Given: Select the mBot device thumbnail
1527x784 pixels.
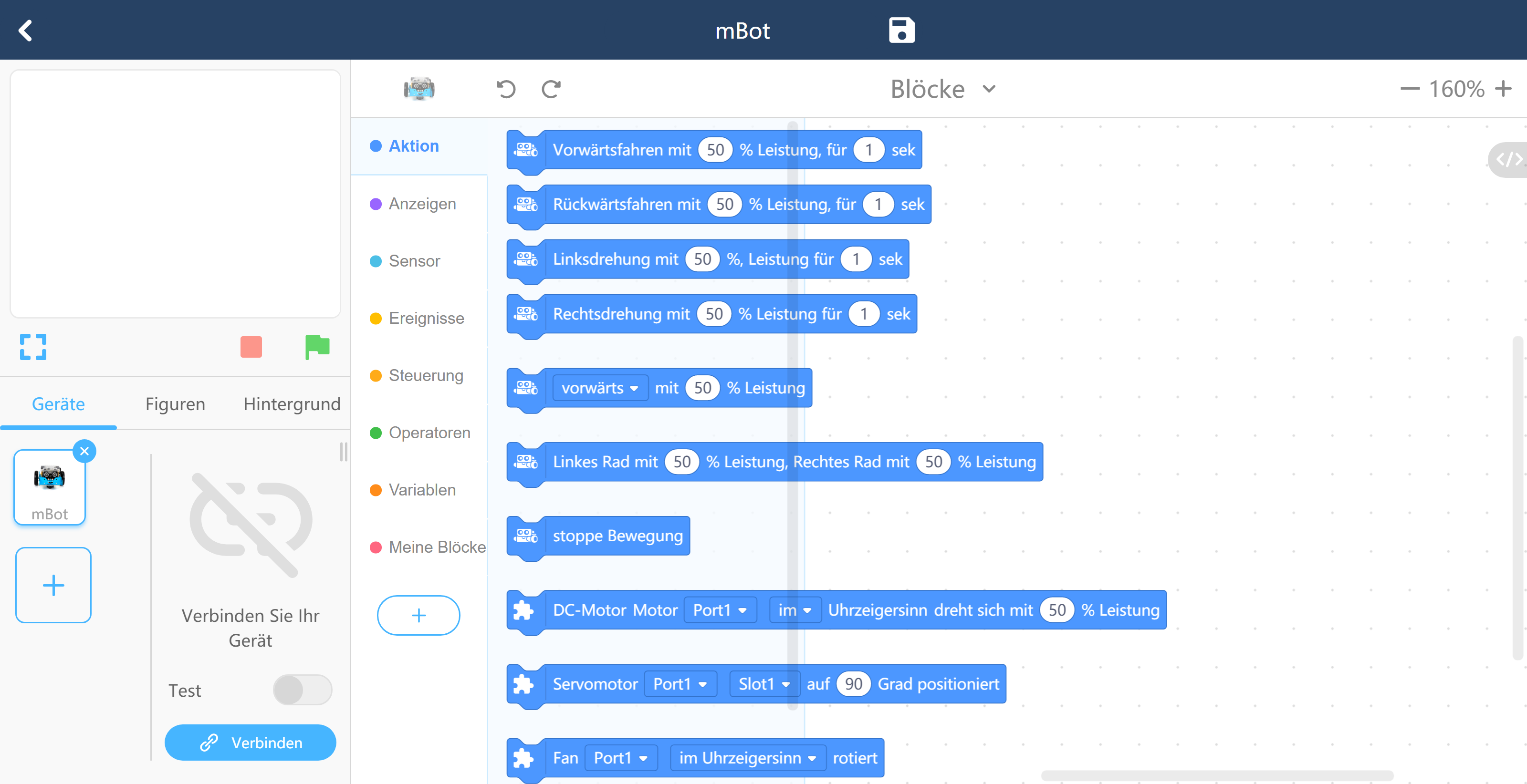Looking at the screenshot, I should [x=50, y=488].
